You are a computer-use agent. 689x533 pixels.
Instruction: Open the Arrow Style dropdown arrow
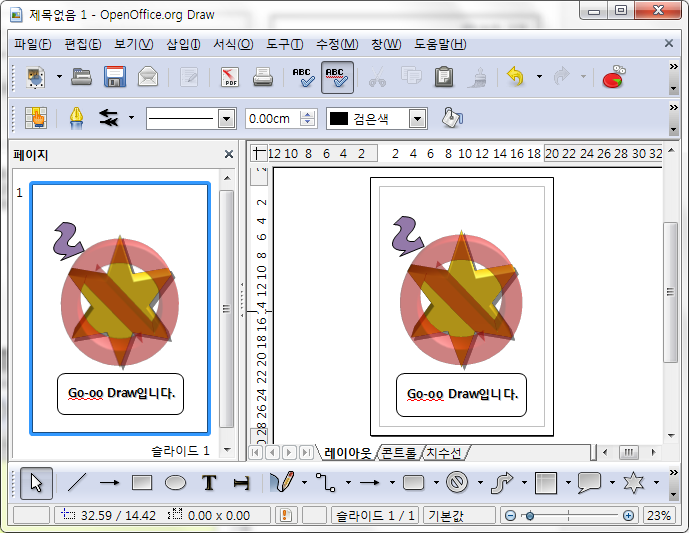click(131, 118)
